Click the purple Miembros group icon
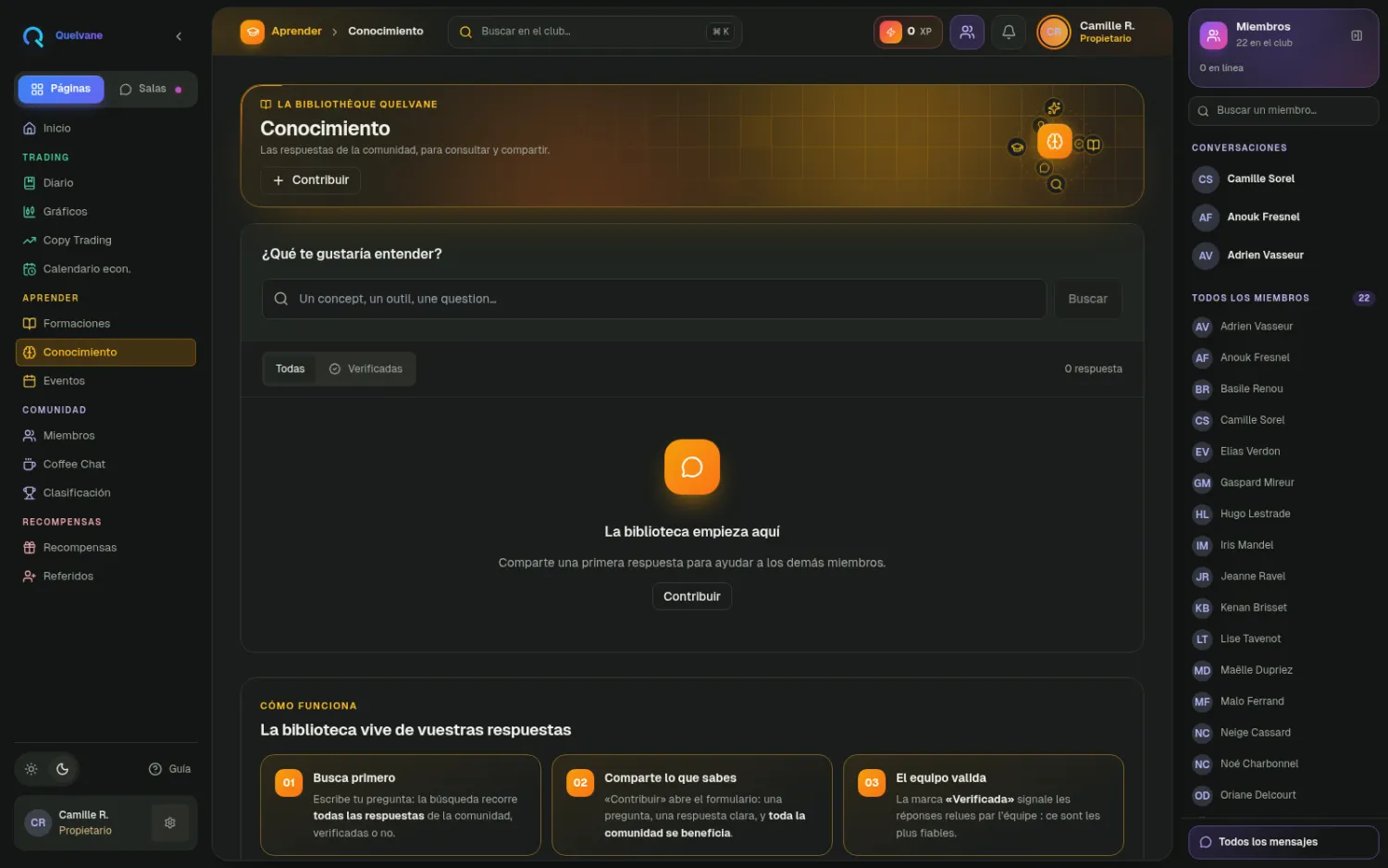Screen dimensions: 1388x868 tap(1213, 36)
